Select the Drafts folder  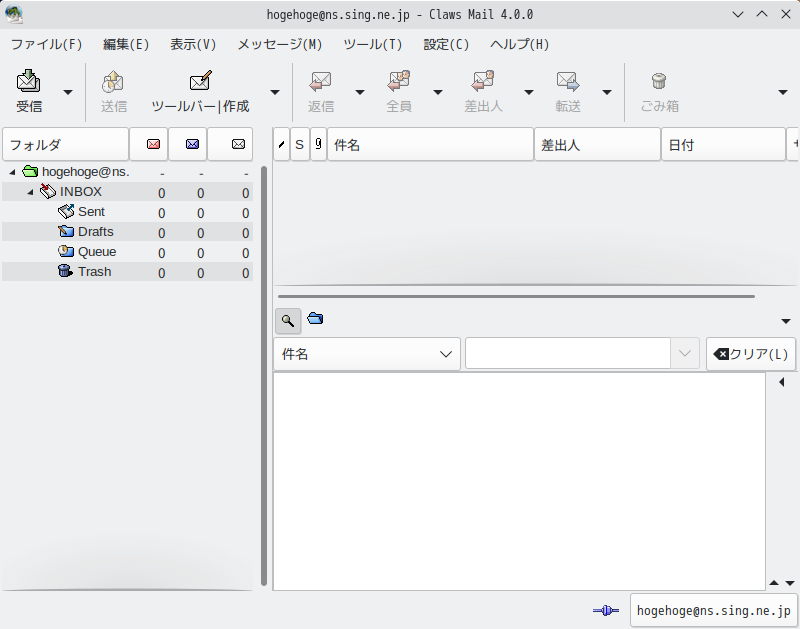pyautogui.click(x=128, y=232)
